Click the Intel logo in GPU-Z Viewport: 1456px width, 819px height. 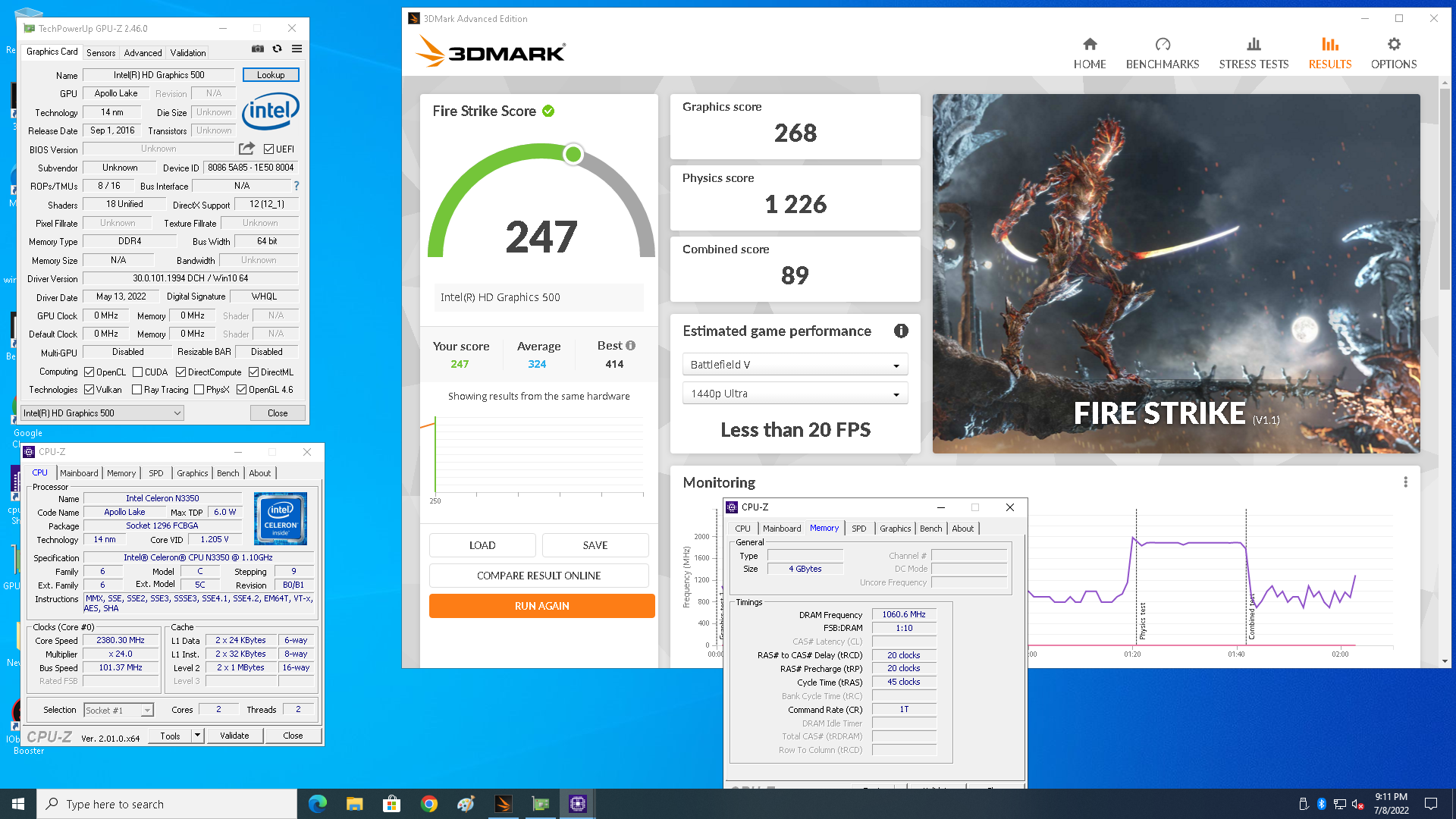271,111
